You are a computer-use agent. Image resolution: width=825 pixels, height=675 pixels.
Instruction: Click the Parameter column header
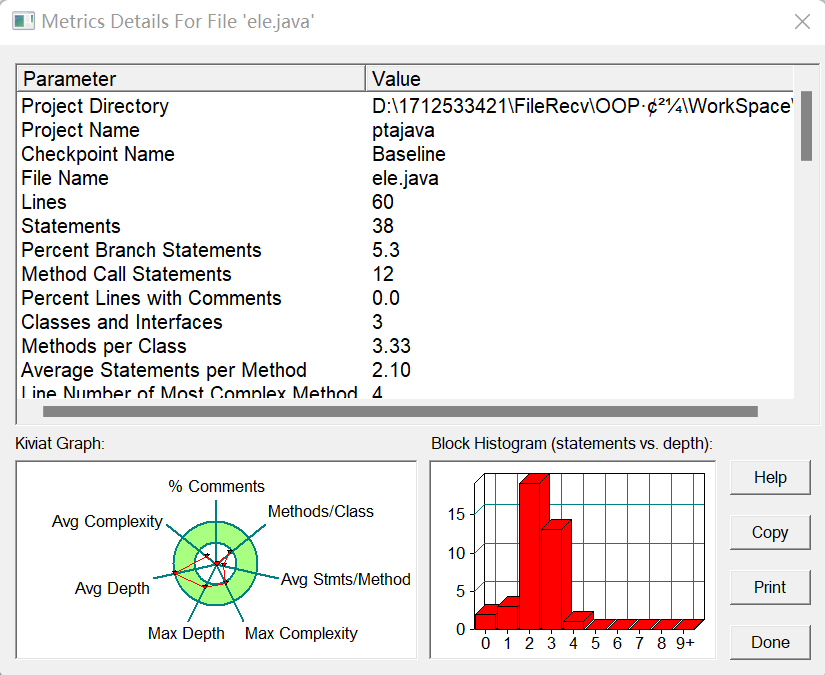pos(192,79)
